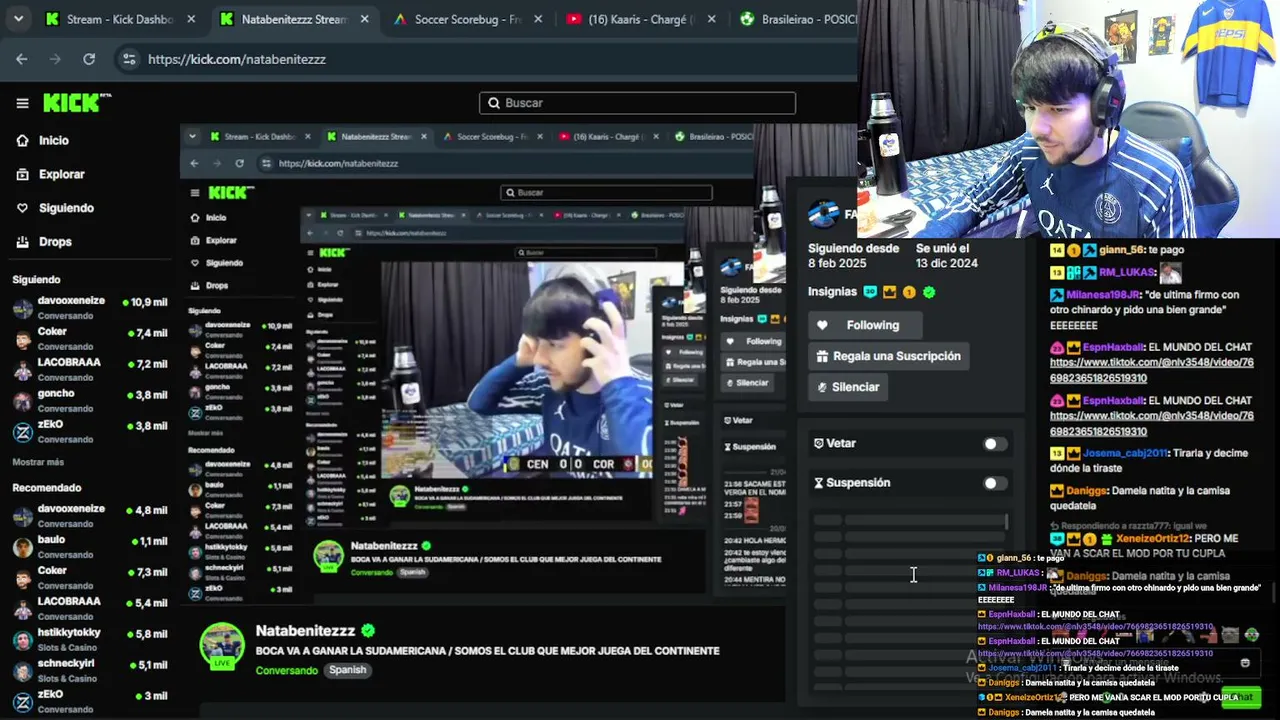
Task: Click the green verified badge in Insignias
Action: click(x=929, y=292)
